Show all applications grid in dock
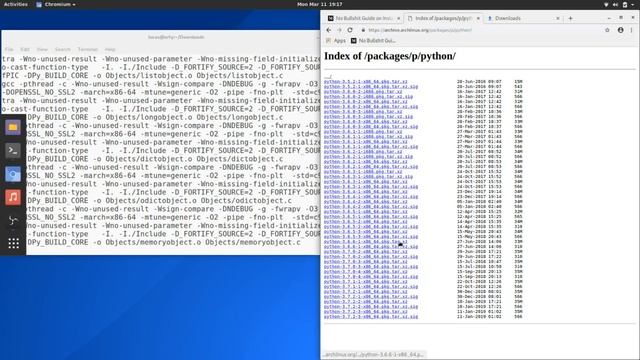640x360 pixels. (13, 243)
